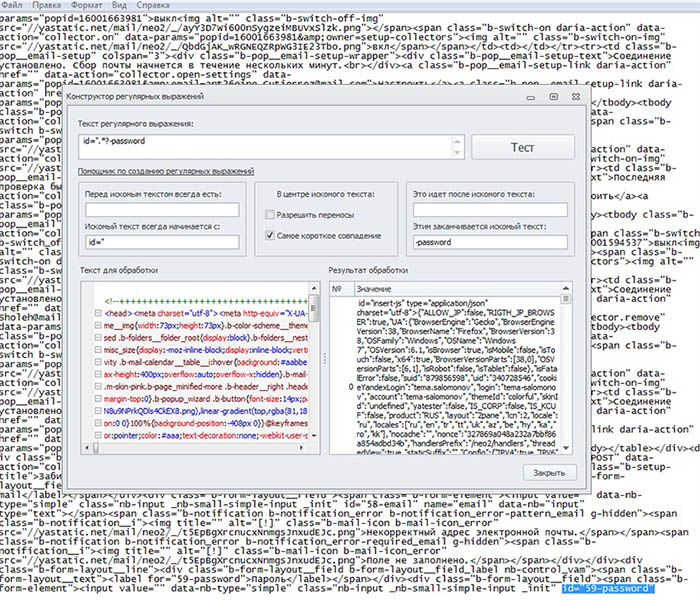This screenshot has width=700, height=600.
Task: Click the Тест button
Action: click(523, 147)
